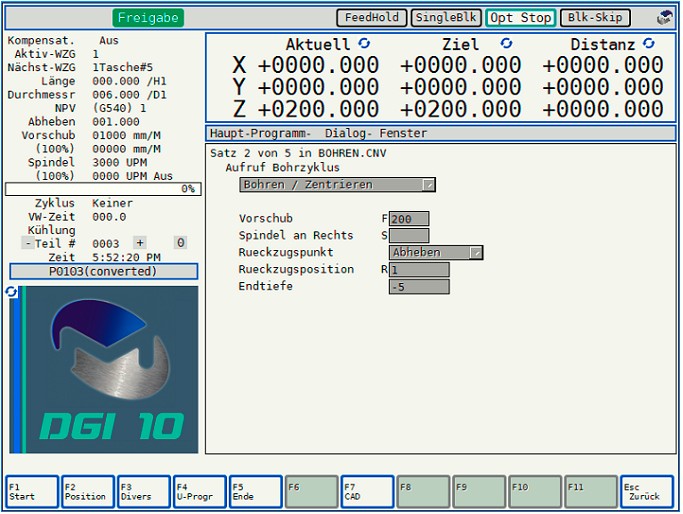Viewport: 683px width, 514px height.
Task: Click the Spindel value 3000 UPM
Action: (119, 162)
